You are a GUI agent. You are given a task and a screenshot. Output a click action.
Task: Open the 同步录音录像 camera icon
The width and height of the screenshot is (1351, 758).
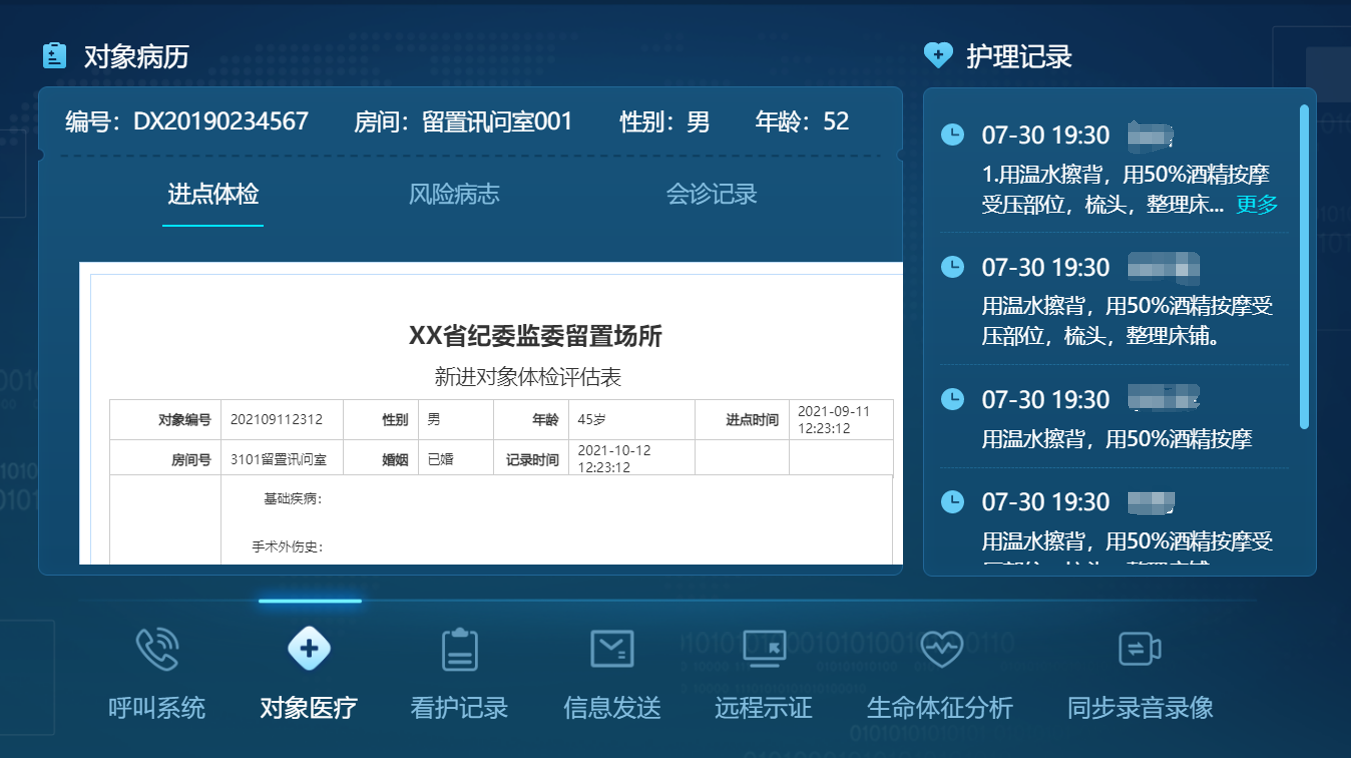(1138, 648)
